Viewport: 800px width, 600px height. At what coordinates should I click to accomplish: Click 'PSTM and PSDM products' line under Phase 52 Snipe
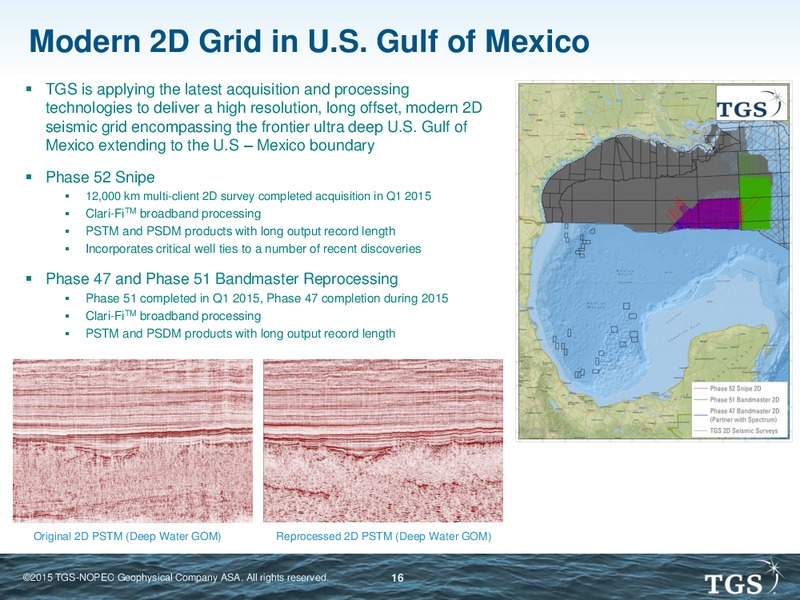click(x=240, y=231)
